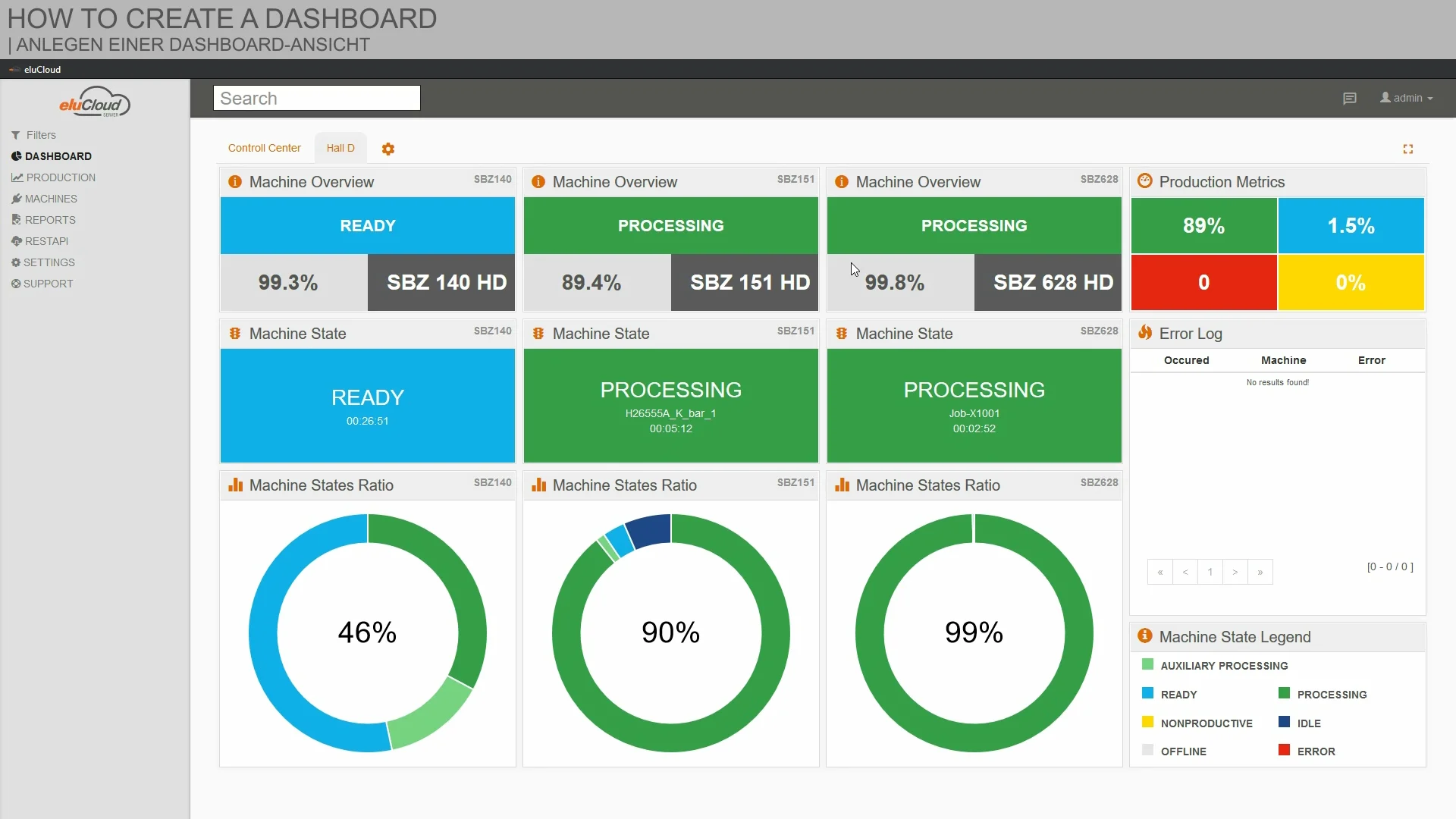Image resolution: width=1456 pixels, height=819 pixels.
Task: Click the eluCloud logo
Action: pyautogui.click(x=94, y=101)
